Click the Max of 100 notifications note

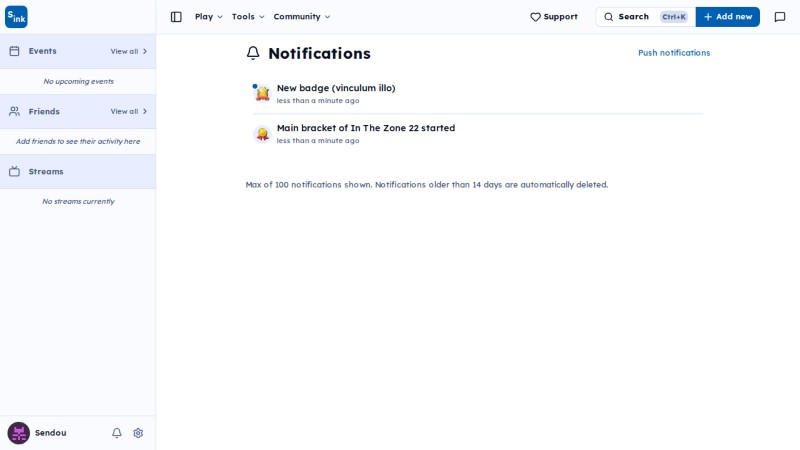point(427,185)
